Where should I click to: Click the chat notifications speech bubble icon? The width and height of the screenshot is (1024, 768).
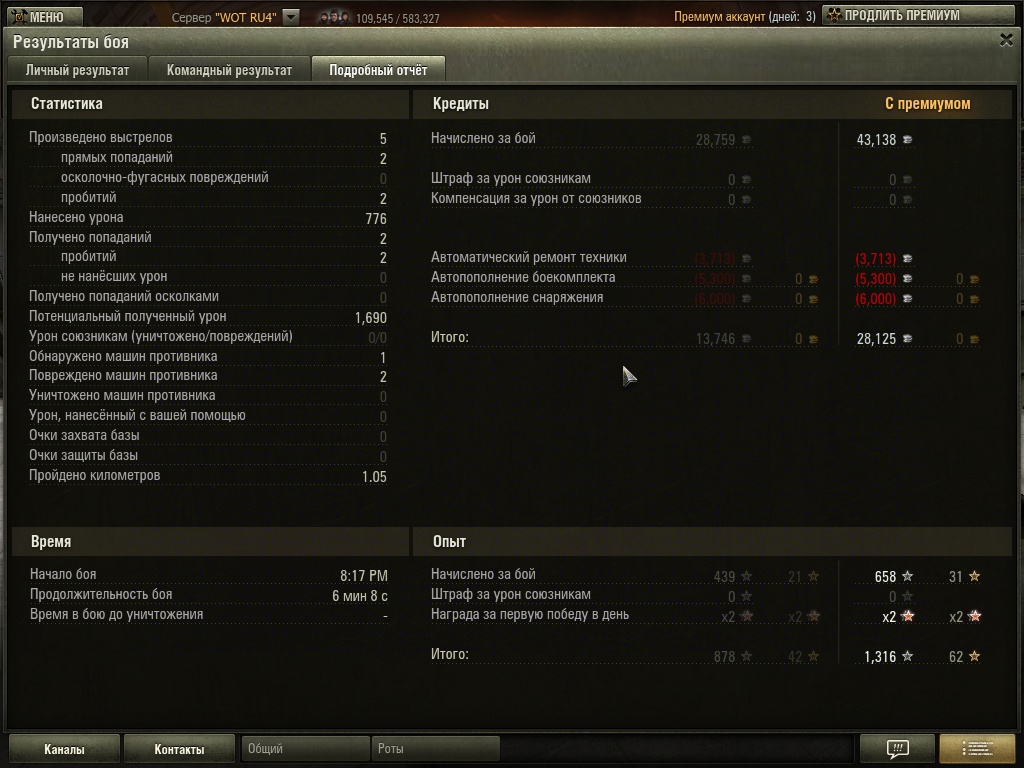tap(897, 748)
